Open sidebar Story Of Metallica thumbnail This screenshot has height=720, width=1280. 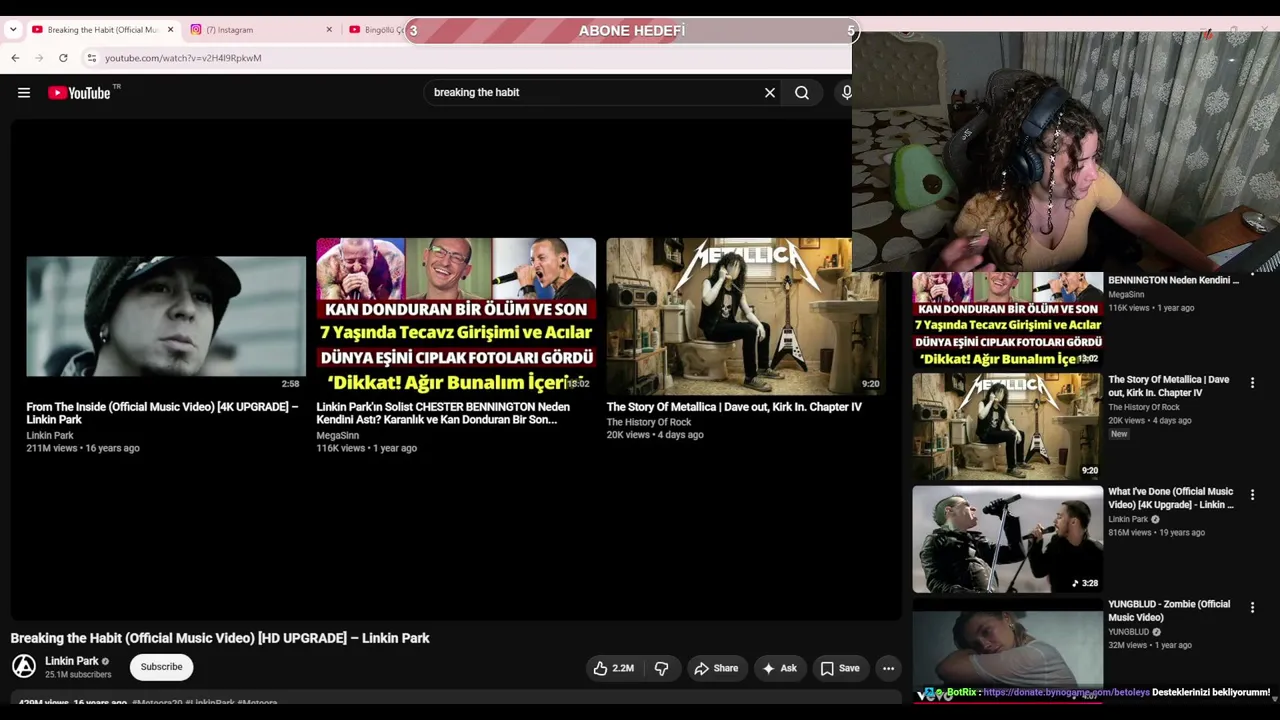coord(1007,426)
